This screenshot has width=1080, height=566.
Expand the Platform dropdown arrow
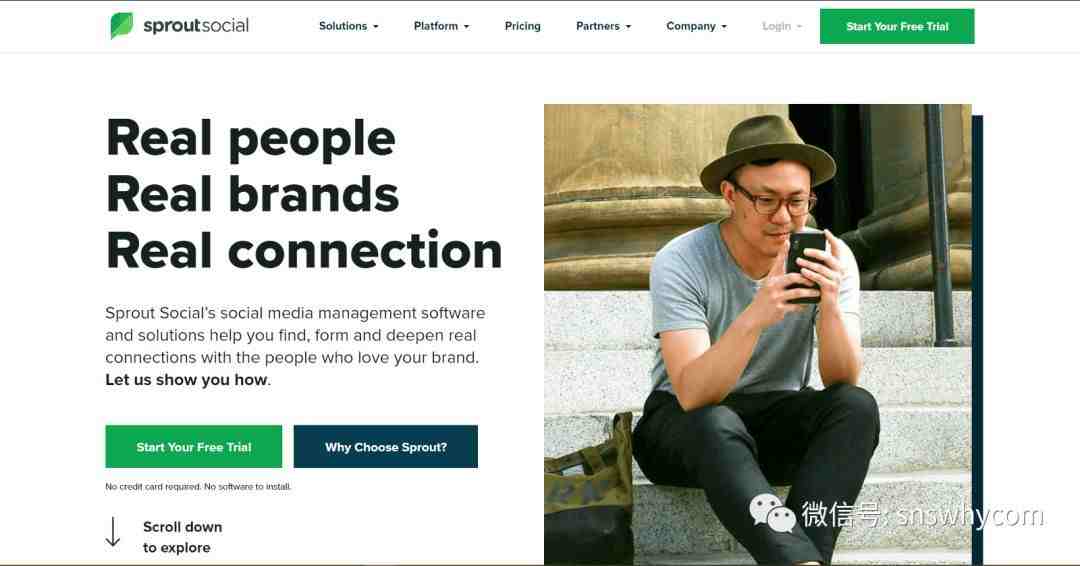(466, 27)
